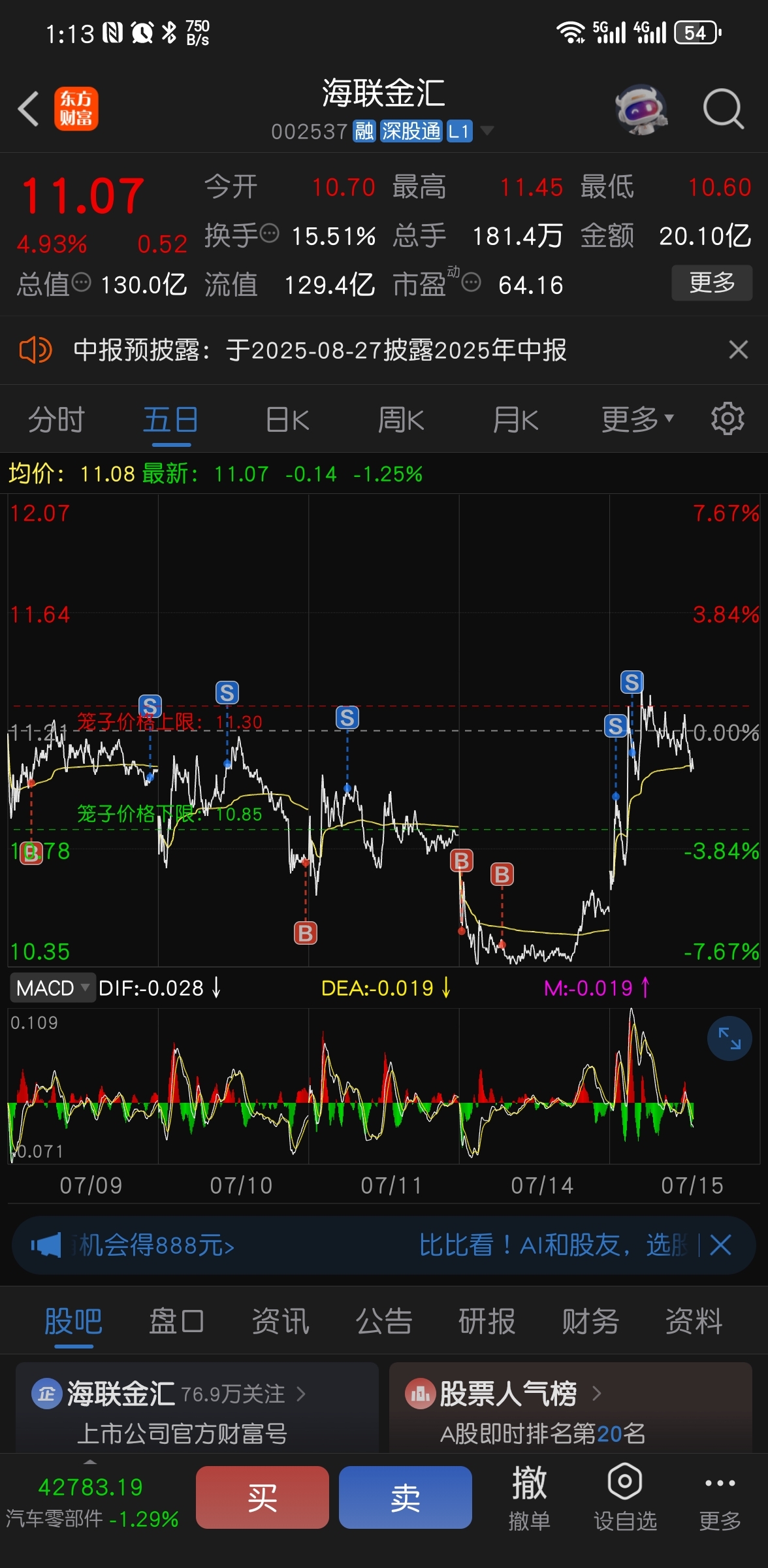Open the 更多 chart period dropdown
Image resolution: width=768 pixels, height=1568 pixels.
[637, 419]
